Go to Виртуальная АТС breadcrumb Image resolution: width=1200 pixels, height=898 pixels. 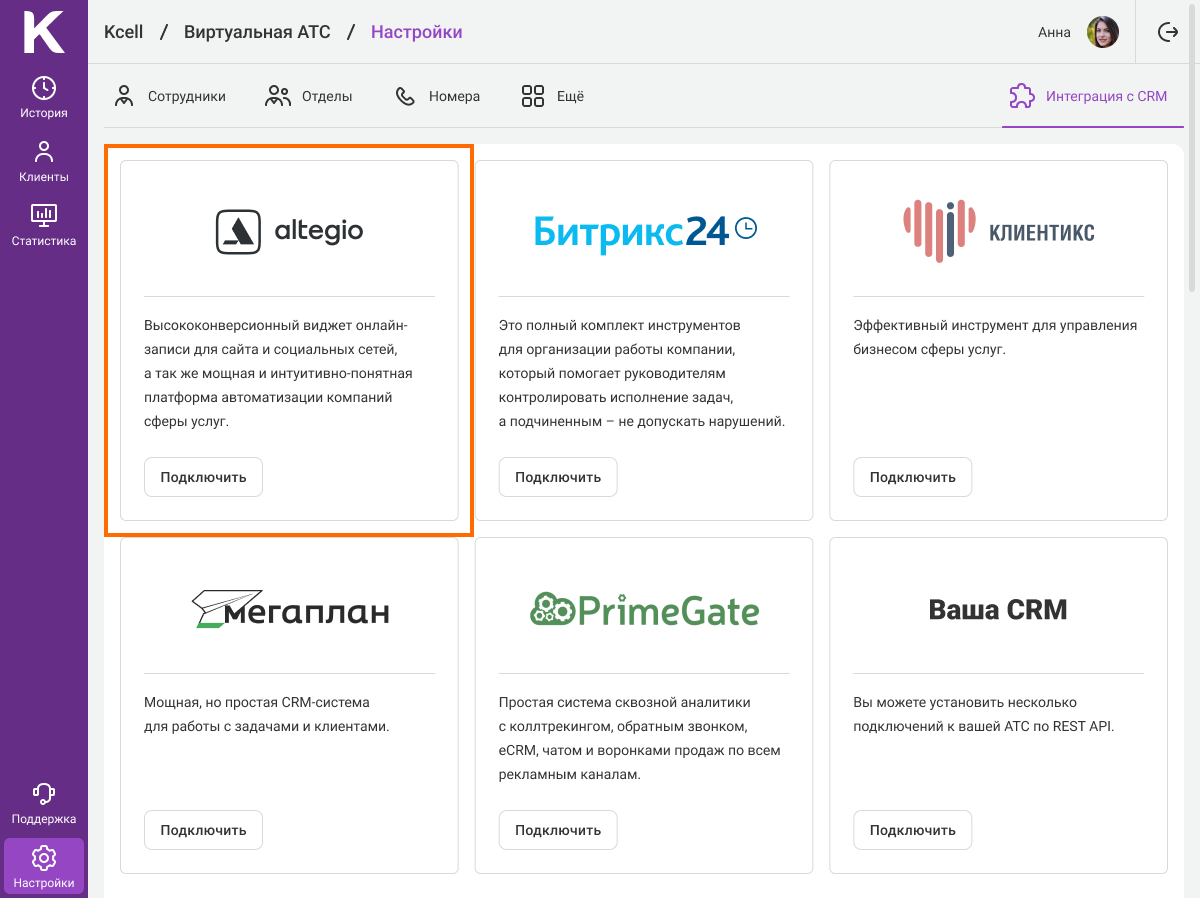coord(256,32)
